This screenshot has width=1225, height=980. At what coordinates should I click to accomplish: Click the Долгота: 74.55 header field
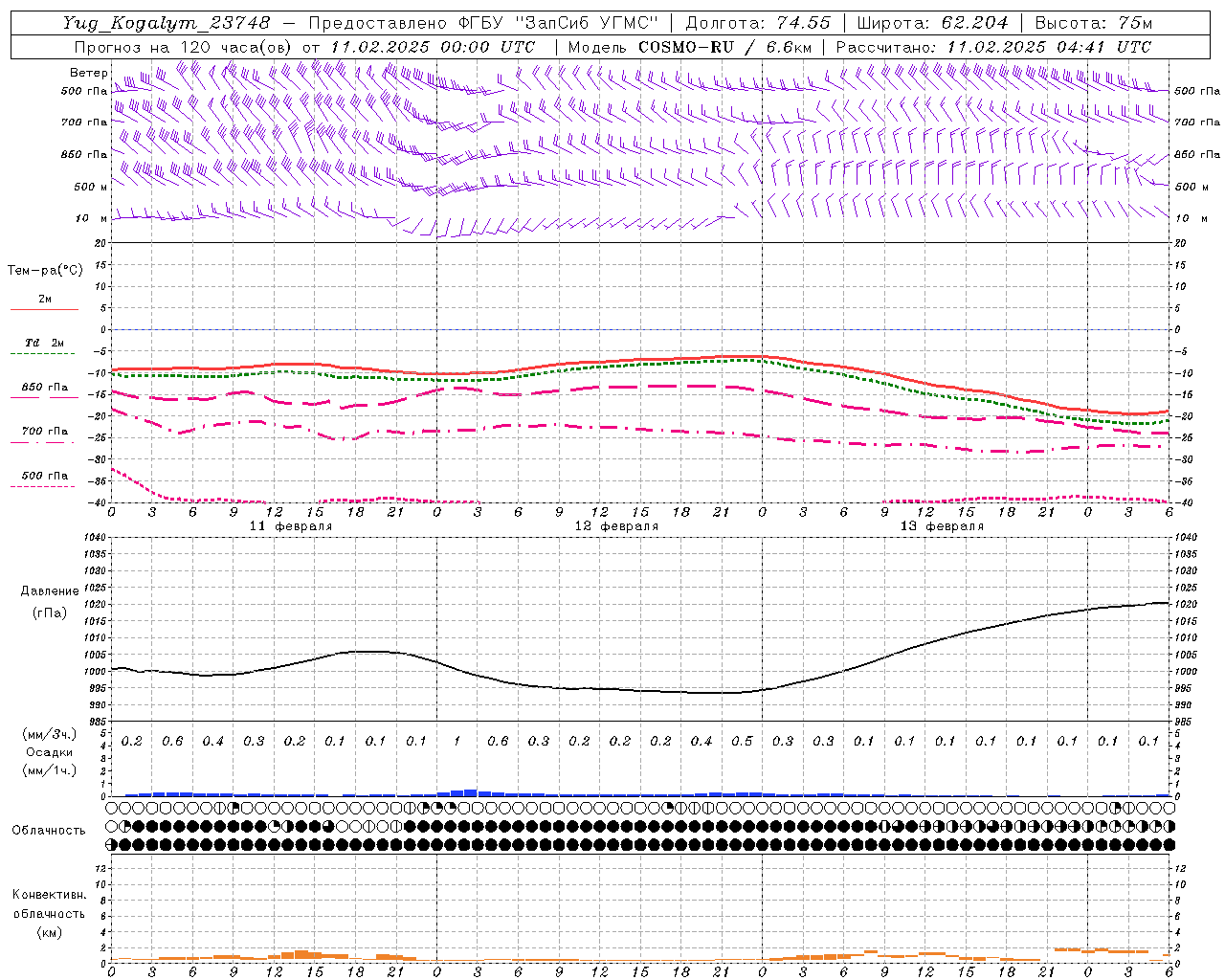pos(758,23)
